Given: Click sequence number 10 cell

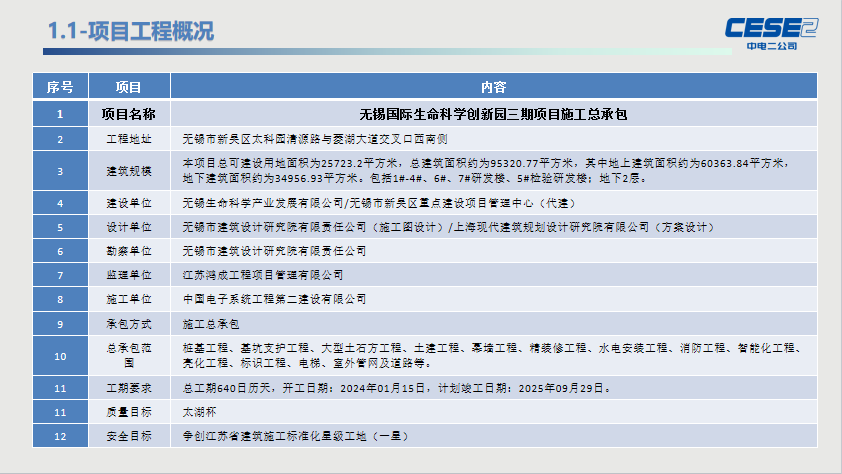Looking at the screenshot, I should tap(60, 355).
